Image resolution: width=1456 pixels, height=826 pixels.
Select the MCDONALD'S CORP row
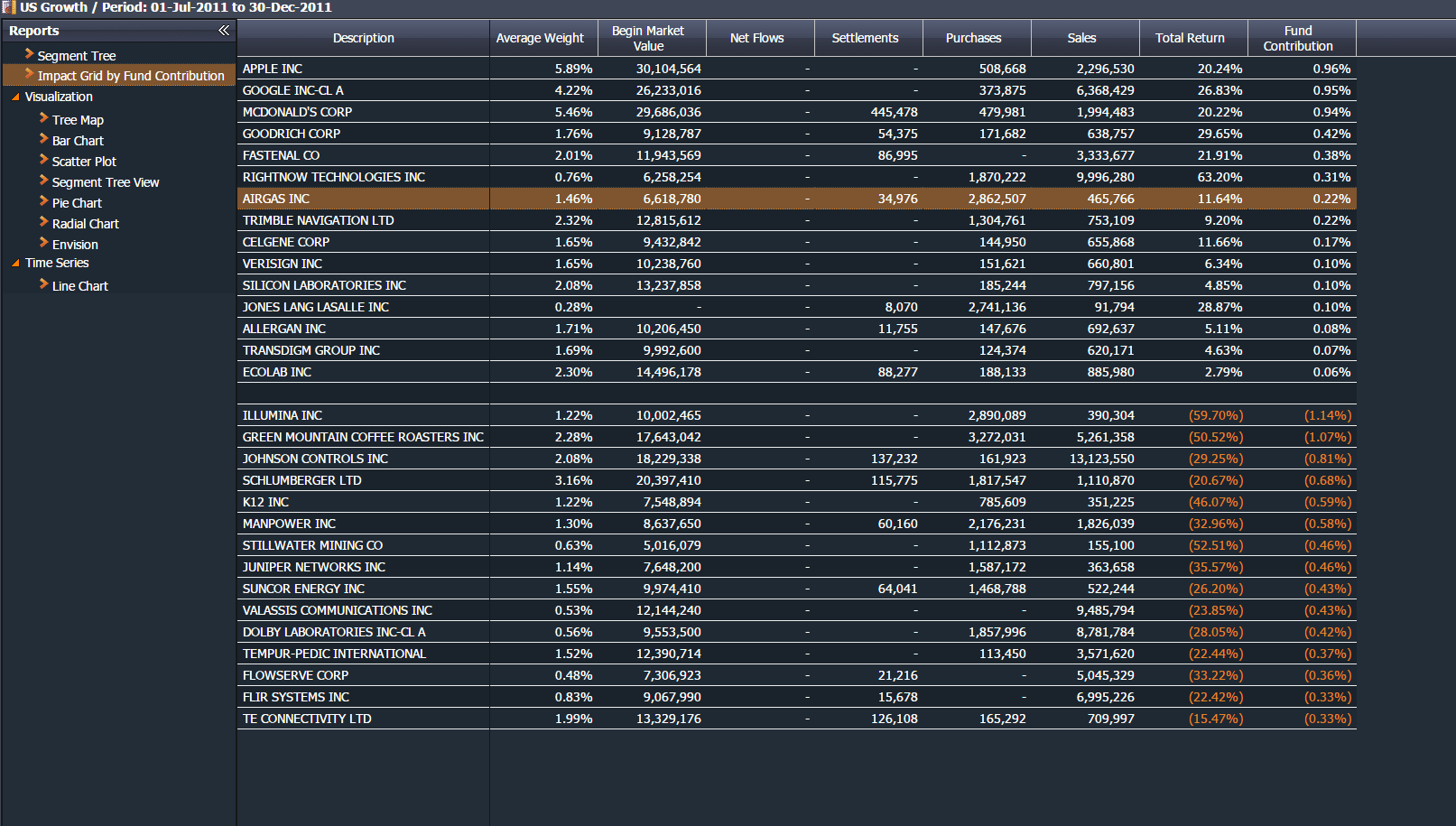tap(797, 112)
